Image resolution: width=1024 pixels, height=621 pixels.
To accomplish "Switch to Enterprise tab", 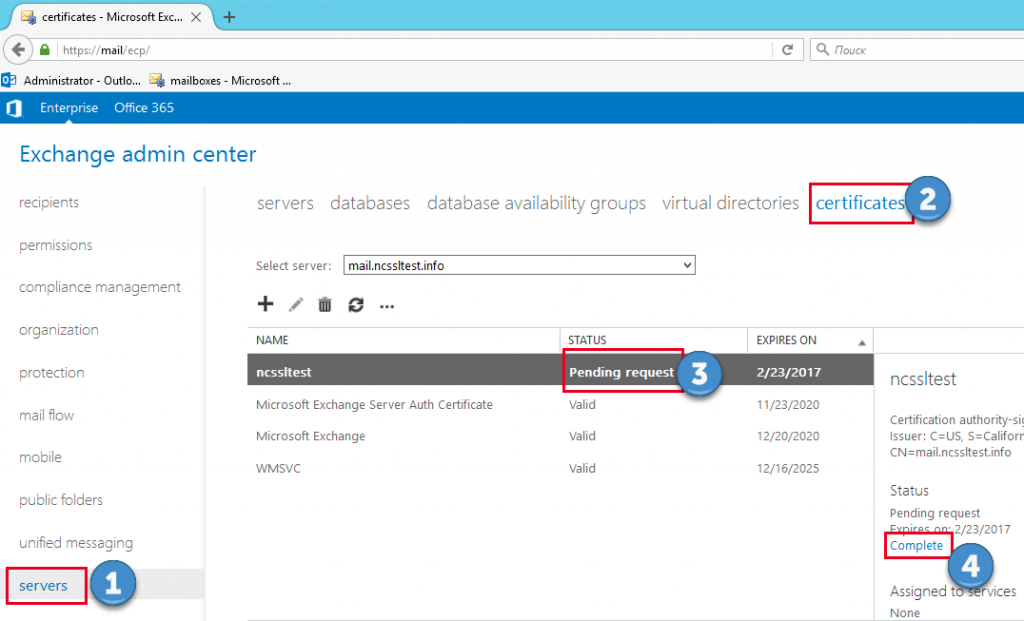I will [x=69, y=108].
